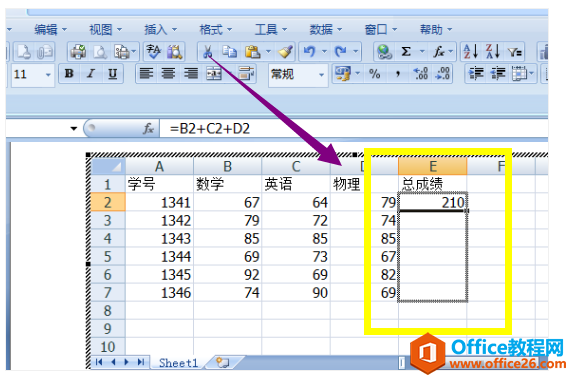Open the 数据 menu
Image resolution: width=573 pixels, height=381 pixels.
coord(326,29)
